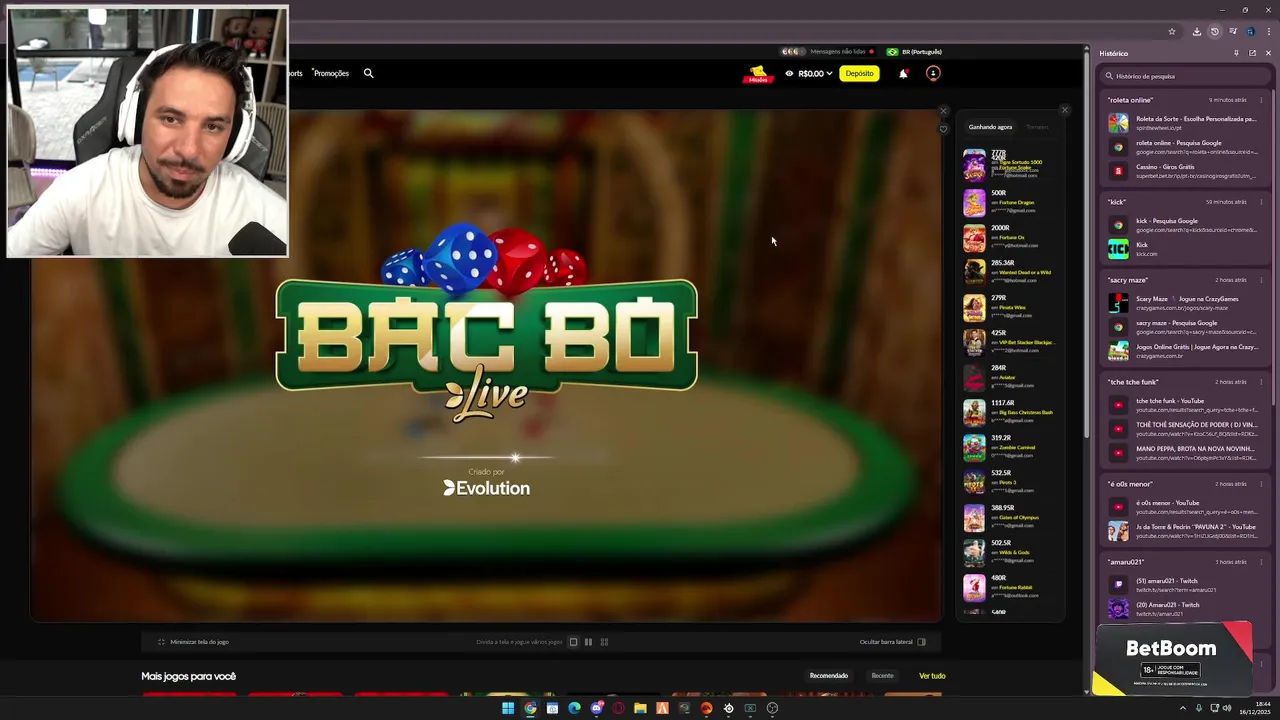Open the user profile avatar icon
Image resolution: width=1280 pixels, height=720 pixels.
coord(933,73)
